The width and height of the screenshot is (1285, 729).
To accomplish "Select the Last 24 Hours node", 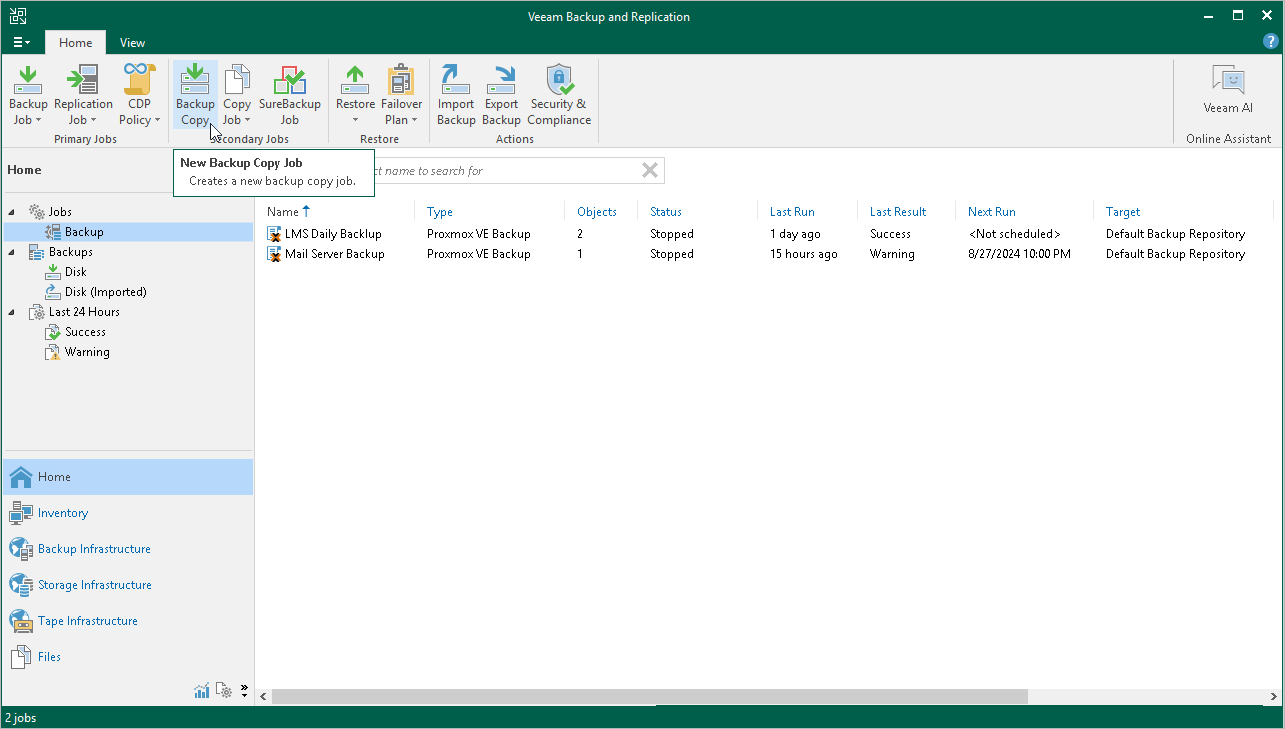I will coord(83,312).
